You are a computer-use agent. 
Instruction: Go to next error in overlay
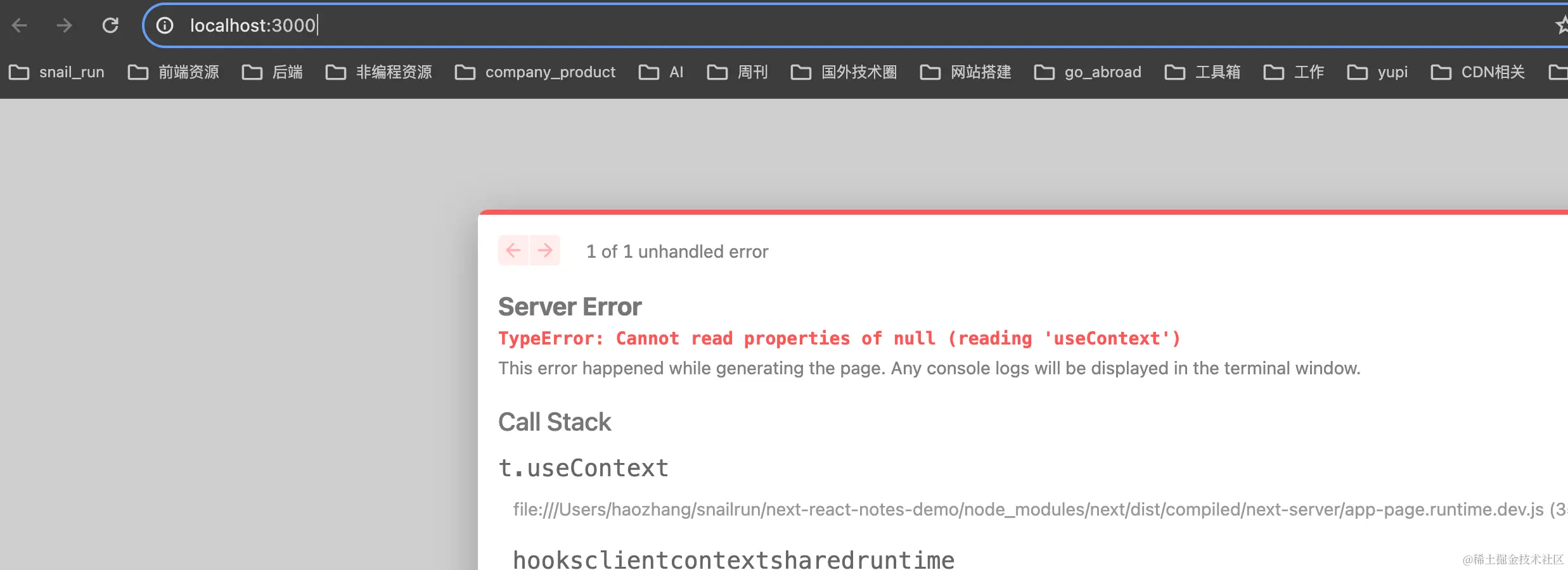[545, 250]
